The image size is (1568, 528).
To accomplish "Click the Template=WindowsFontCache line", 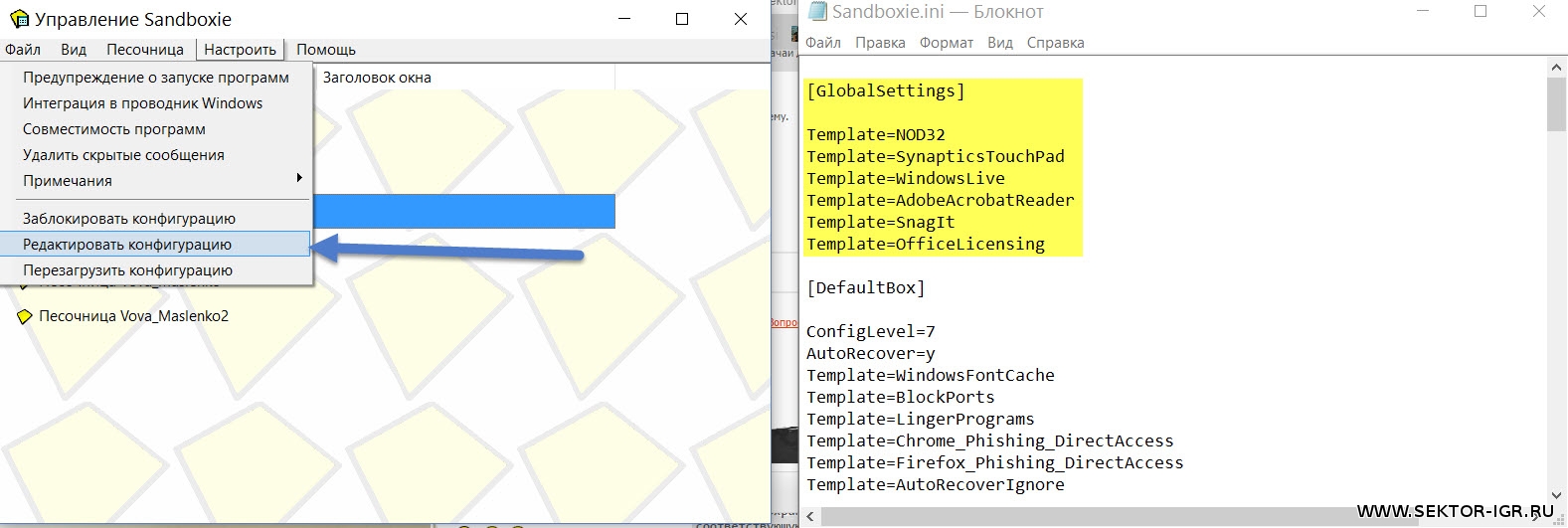I will [x=931, y=375].
